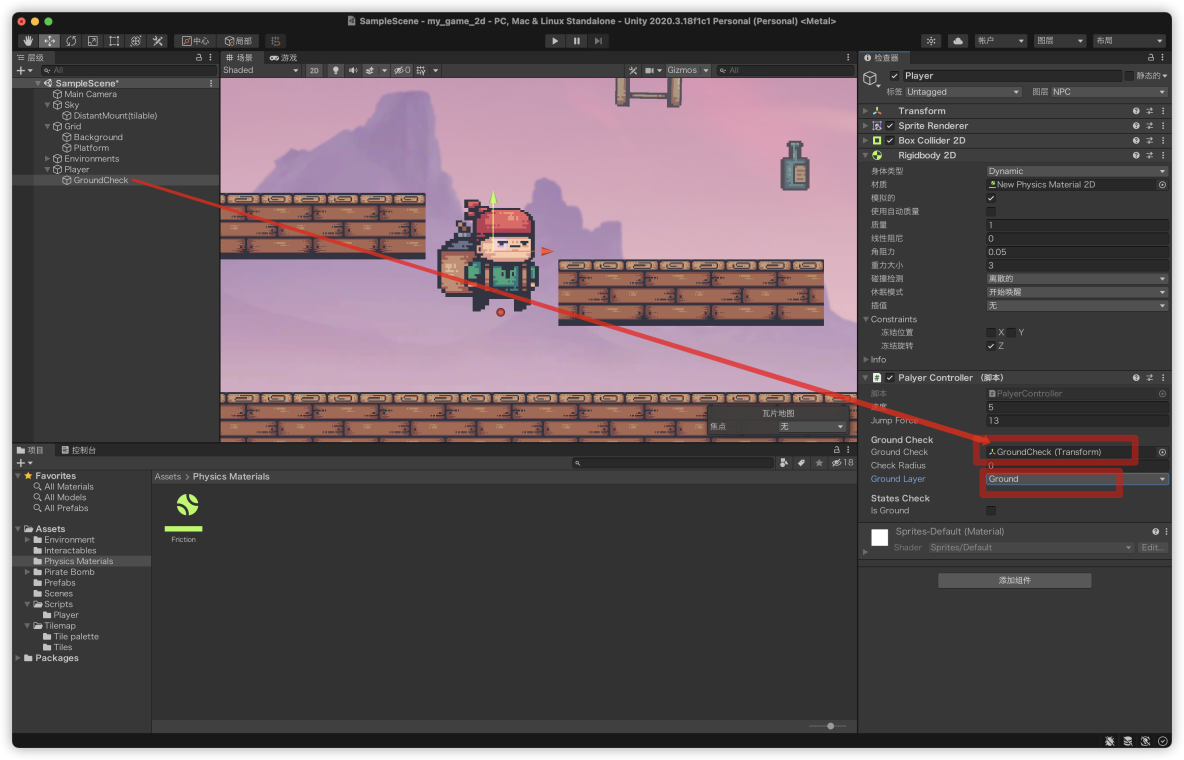Expand the Environments object in Hierarchy
1184x760 pixels.
[48, 159]
